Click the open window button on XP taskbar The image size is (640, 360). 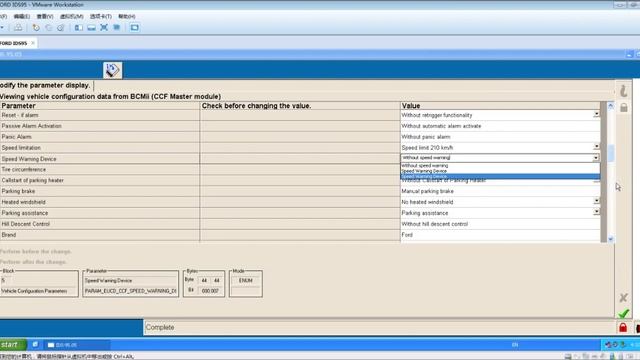click(76, 345)
